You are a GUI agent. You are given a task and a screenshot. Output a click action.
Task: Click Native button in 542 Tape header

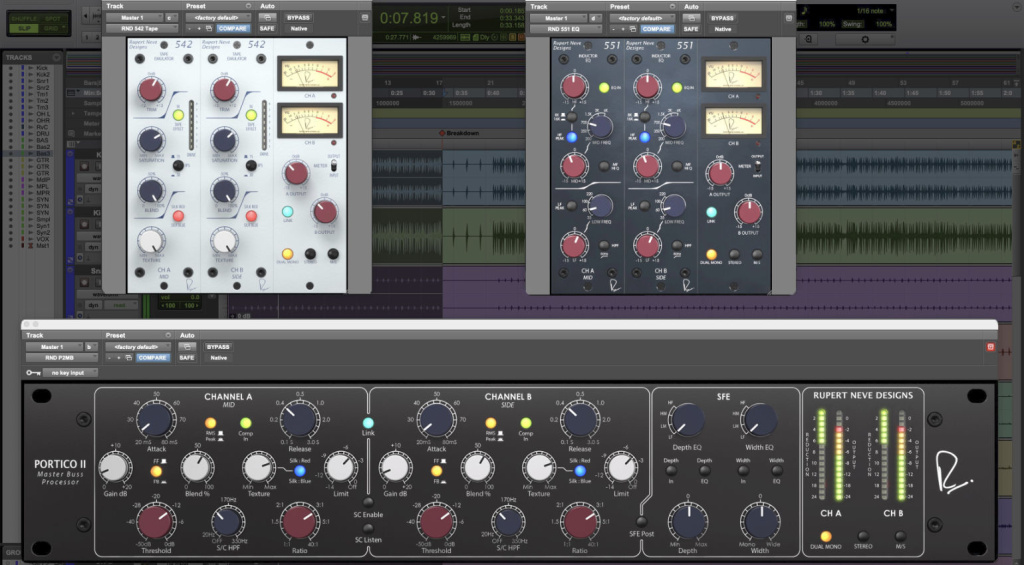298,29
